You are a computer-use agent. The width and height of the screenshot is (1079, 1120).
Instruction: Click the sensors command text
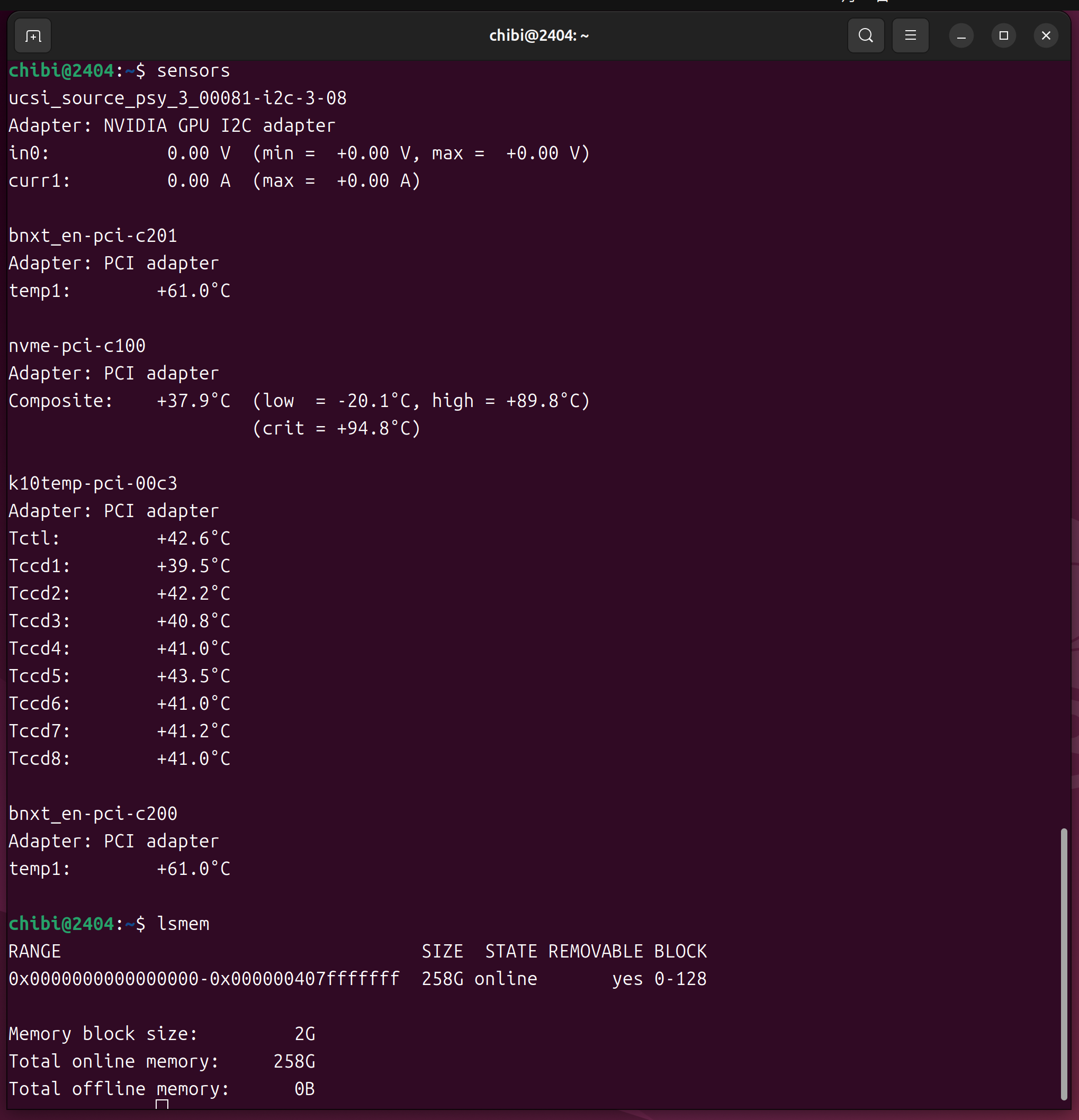[x=193, y=71]
